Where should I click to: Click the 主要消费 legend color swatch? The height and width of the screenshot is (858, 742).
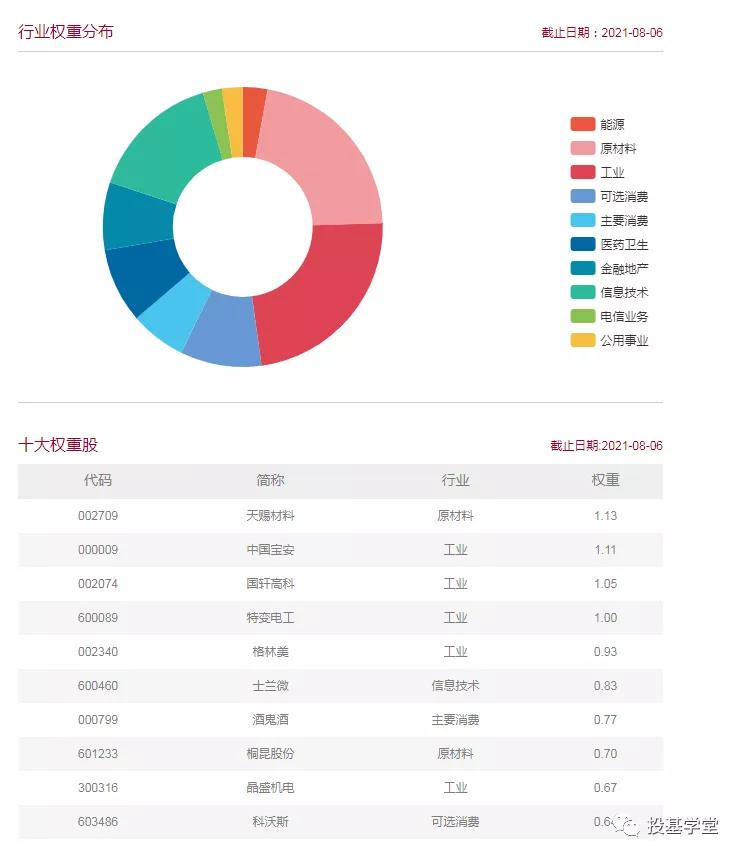click(x=582, y=221)
